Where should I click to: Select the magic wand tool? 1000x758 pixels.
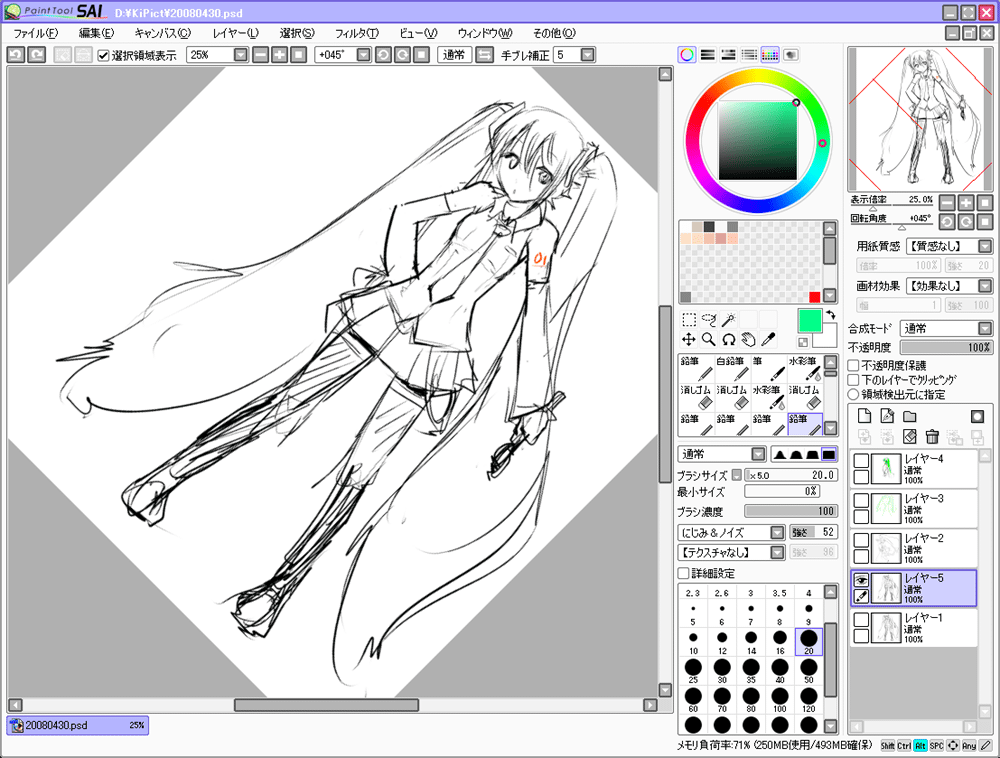click(x=728, y=319)
